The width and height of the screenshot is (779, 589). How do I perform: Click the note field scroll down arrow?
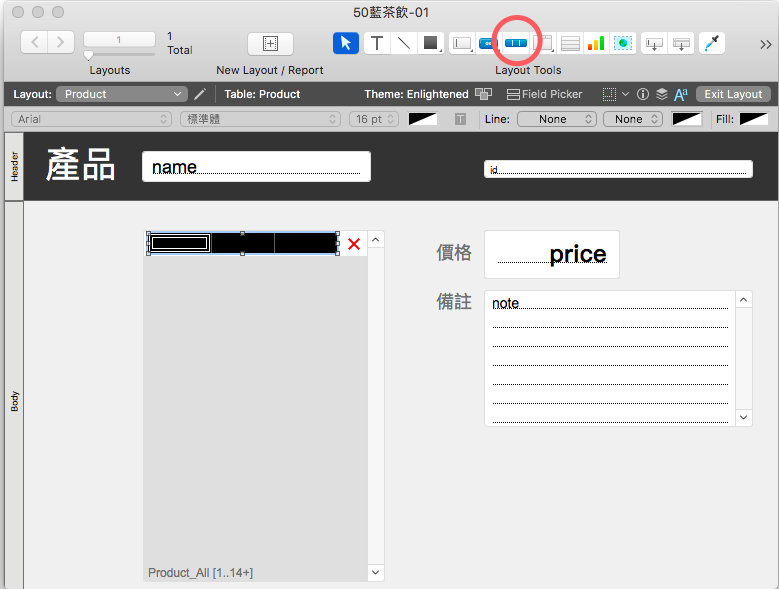point(743,417)
